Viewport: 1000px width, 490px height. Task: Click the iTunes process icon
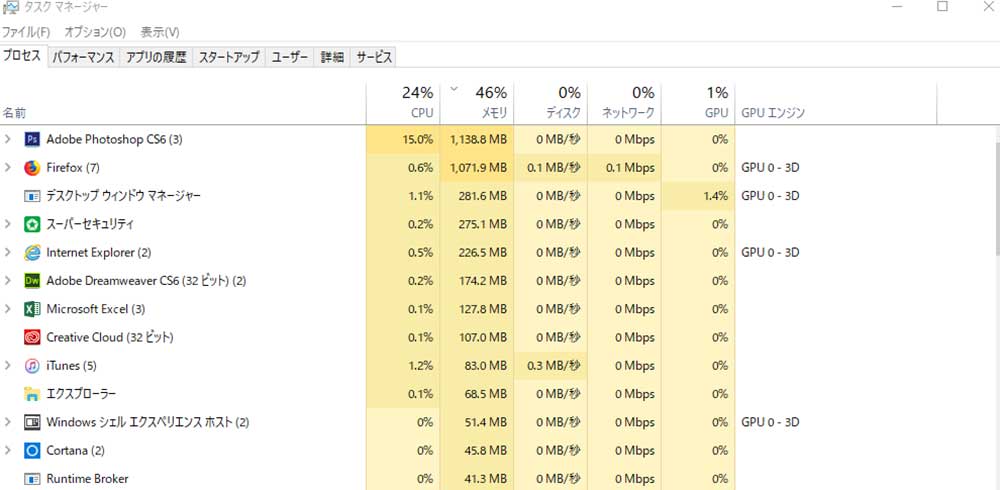point(32,366)
